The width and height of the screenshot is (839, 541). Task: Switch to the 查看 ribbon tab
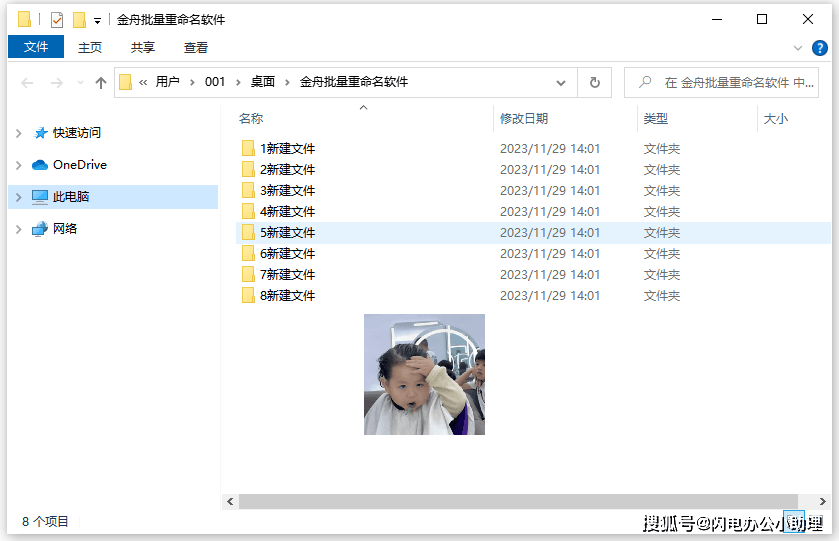tap(195, 48)
